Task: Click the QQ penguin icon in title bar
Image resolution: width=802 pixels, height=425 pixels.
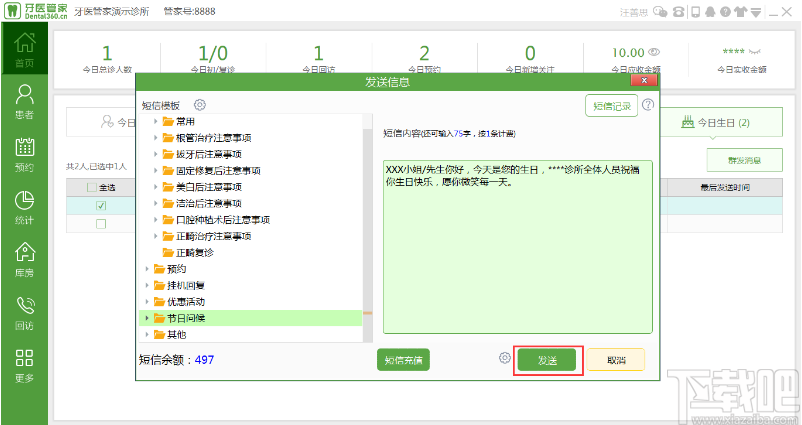Action: click(710, 12)
